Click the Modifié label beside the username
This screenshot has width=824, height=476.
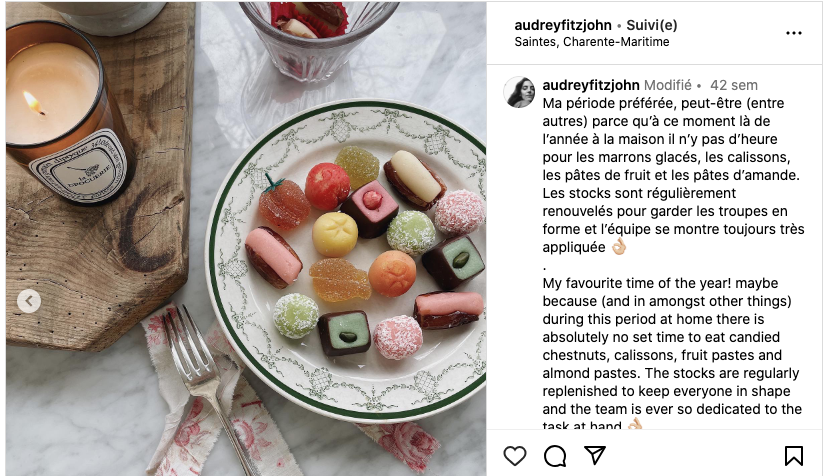(x=667, y=85)
